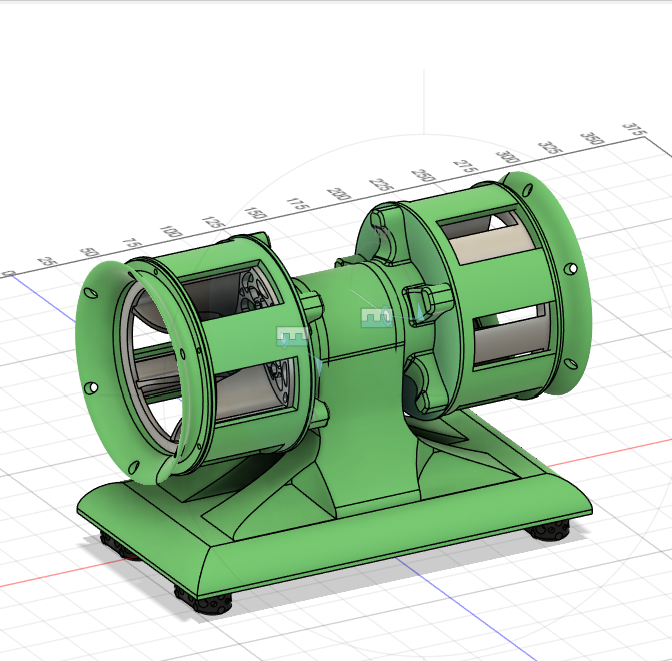
Task: Click the left rigid joint icon
Action: (291, 337)
